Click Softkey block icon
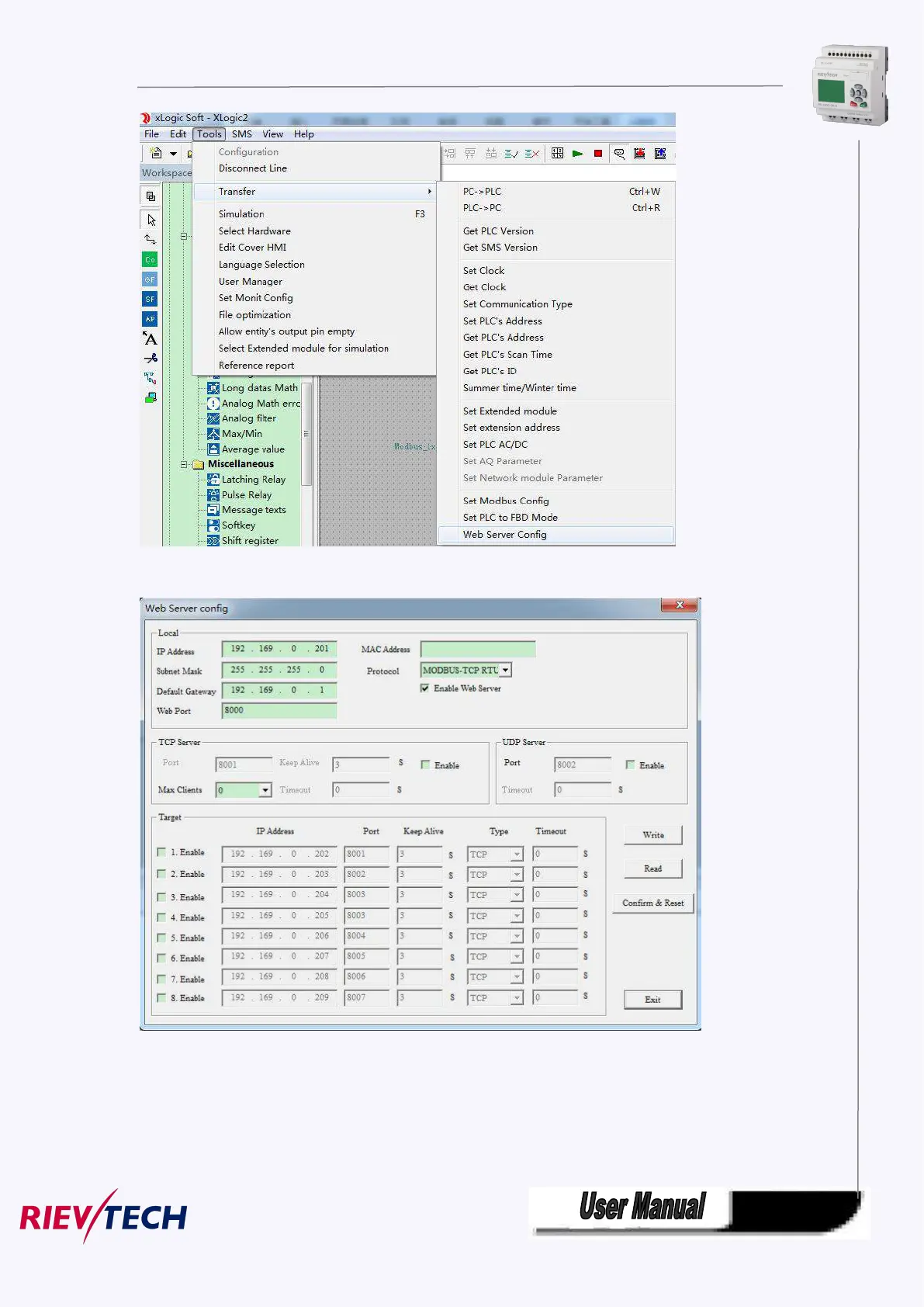This screenshot has height=1307, width=924. 213,525
